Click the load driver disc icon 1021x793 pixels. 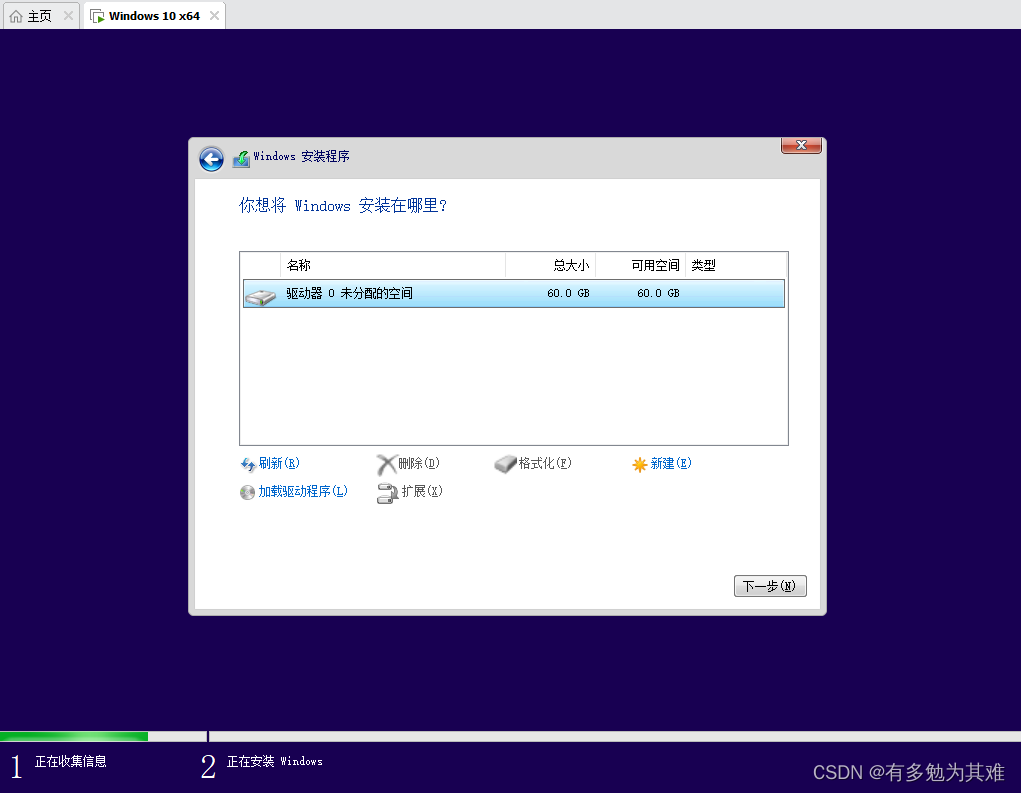tap(247, 492)
